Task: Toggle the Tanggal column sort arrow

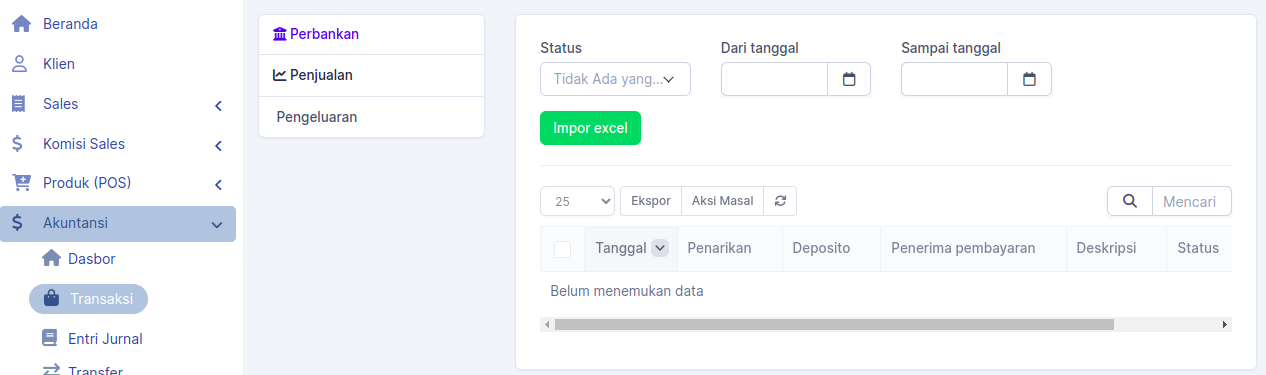Action: coord(660,248)
